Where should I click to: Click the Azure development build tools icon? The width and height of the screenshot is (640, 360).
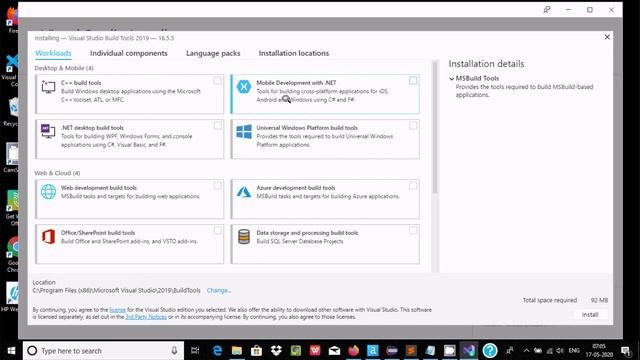[244, 191]
